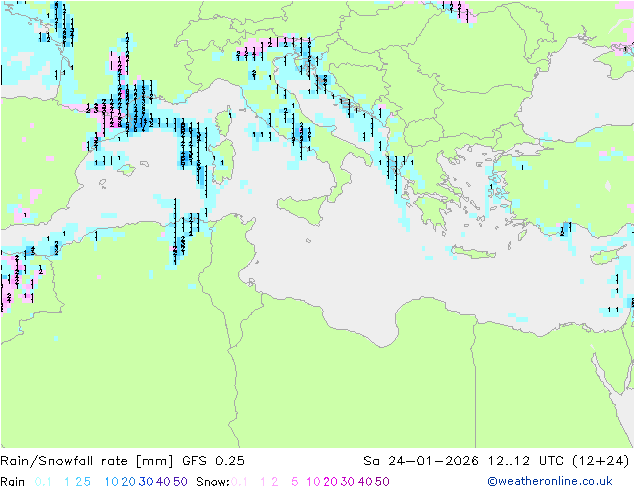Select the Rain 0.1 legend value

click(43, 482)
